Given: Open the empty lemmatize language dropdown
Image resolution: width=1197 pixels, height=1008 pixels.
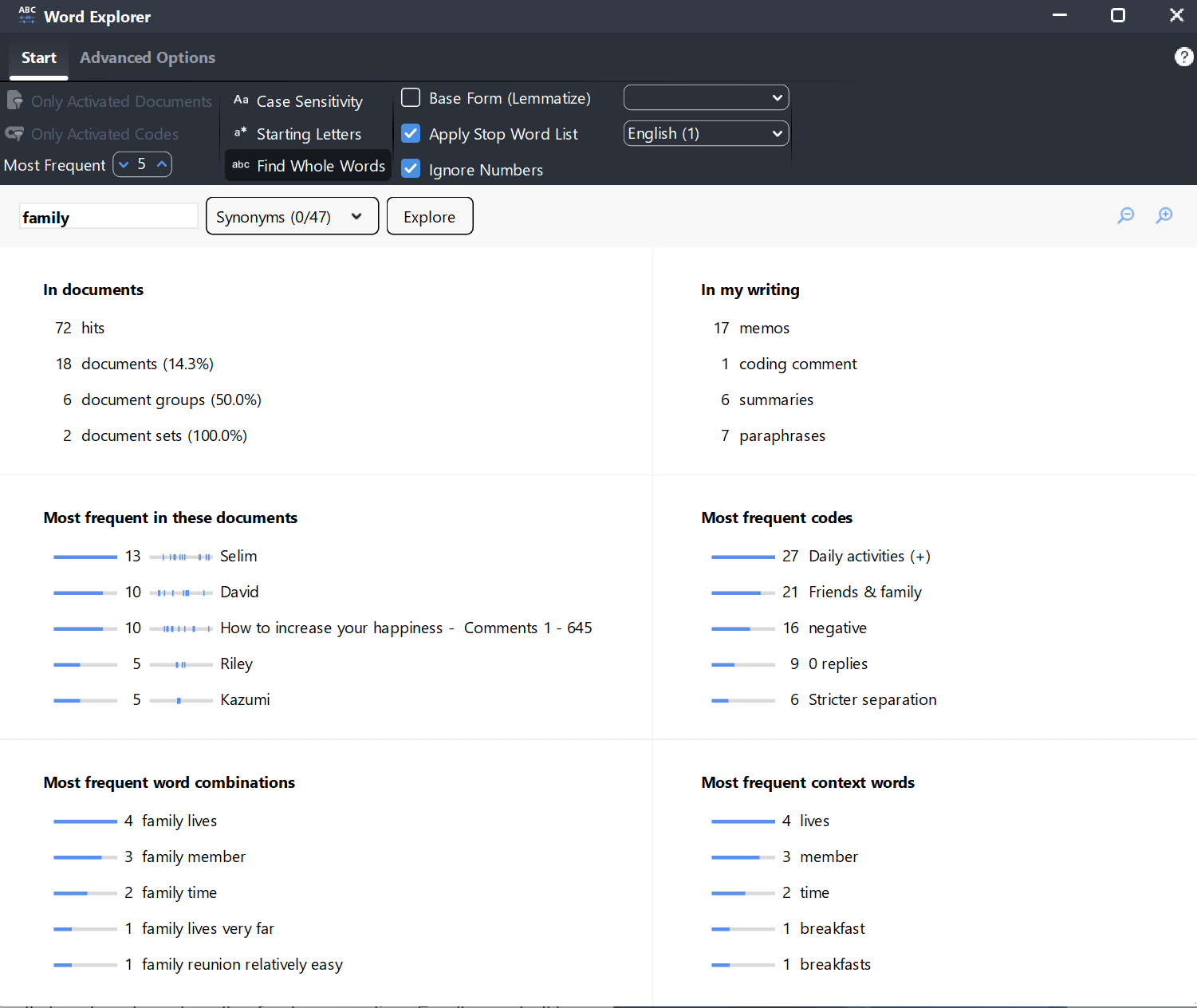Looking at the screenshot, I should coord(706,98).
